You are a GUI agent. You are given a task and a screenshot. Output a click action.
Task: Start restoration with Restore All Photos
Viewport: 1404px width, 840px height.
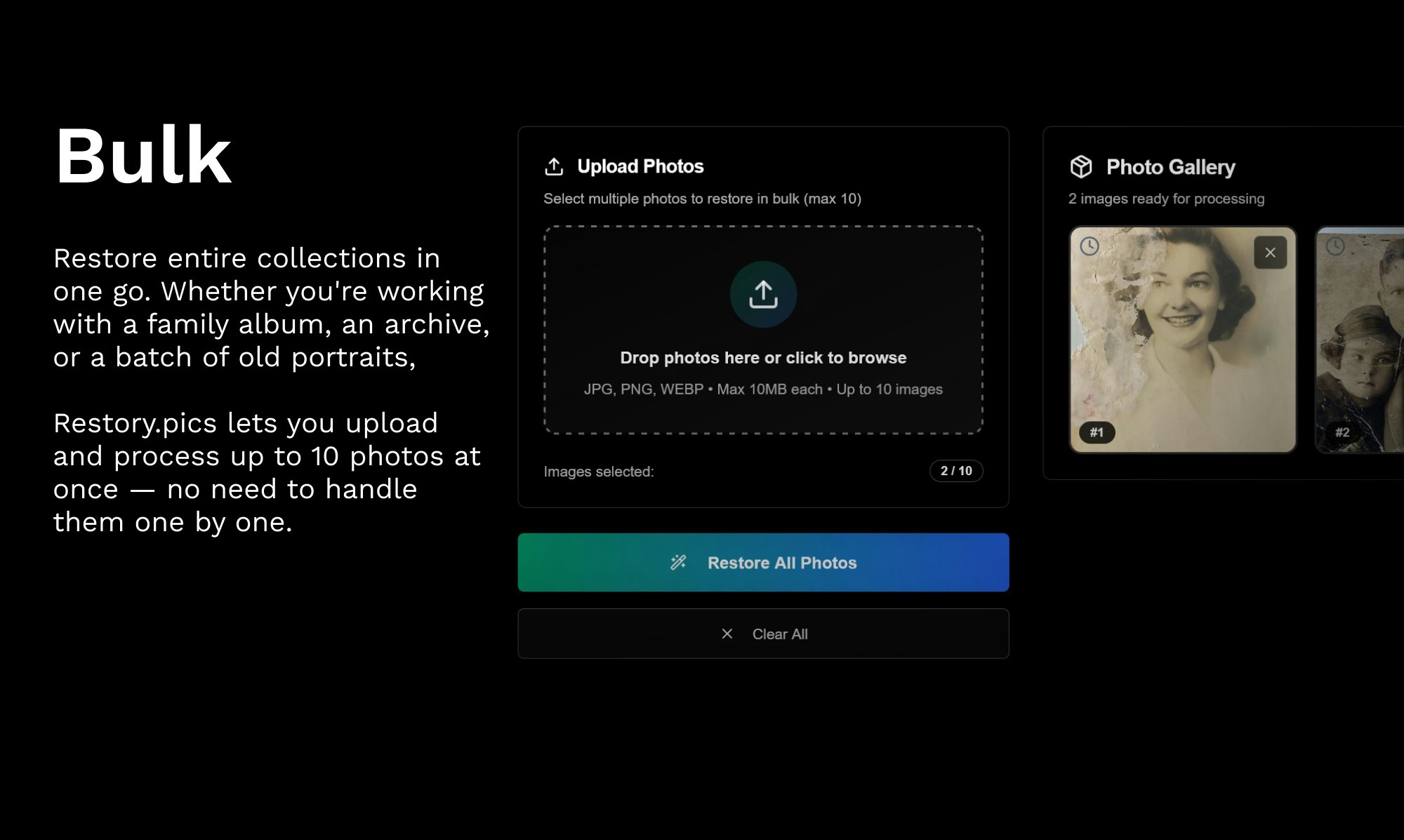tap(763, 562)
